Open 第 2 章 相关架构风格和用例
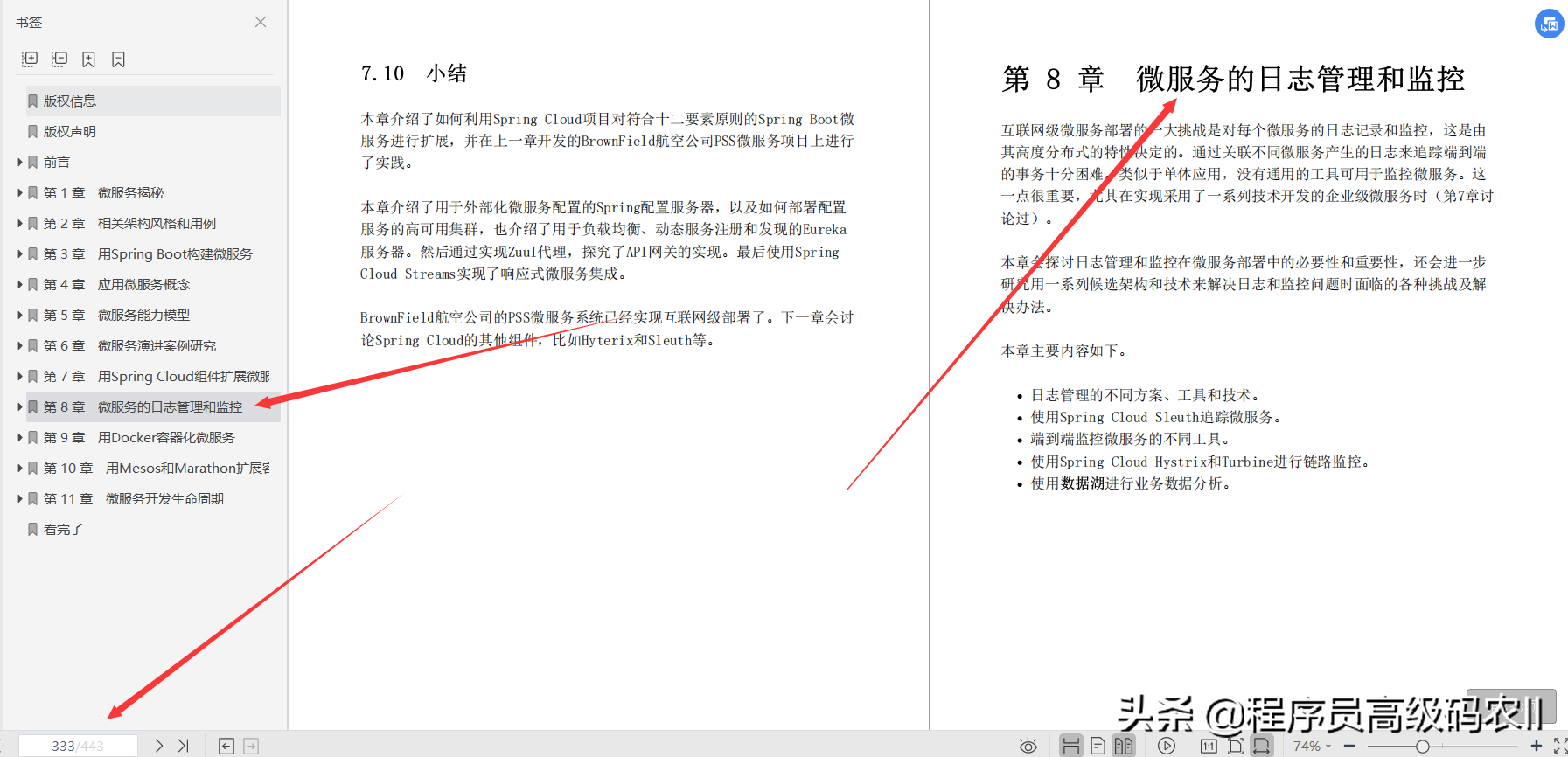This screenshot has width=1568, height=757. point(129,223)
